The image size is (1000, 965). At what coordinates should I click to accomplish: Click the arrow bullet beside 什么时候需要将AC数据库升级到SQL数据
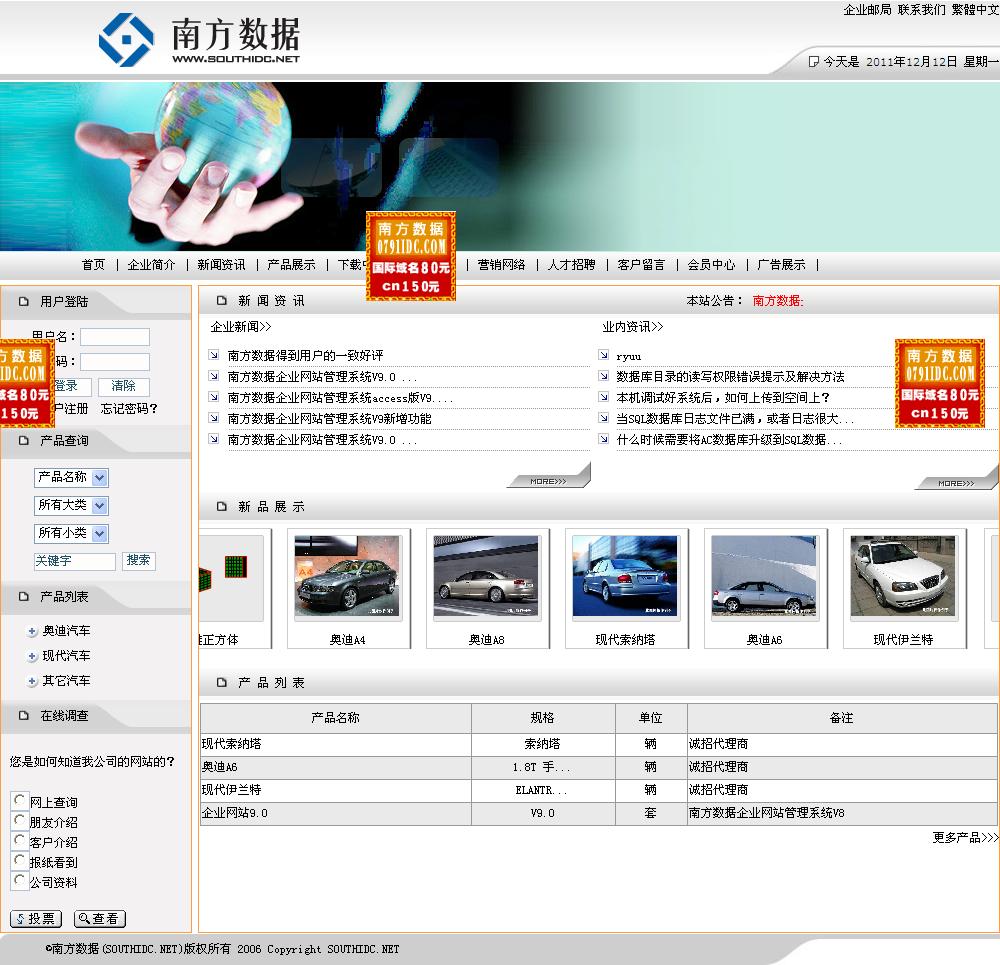pyautogui.click(x=603, y=439)
